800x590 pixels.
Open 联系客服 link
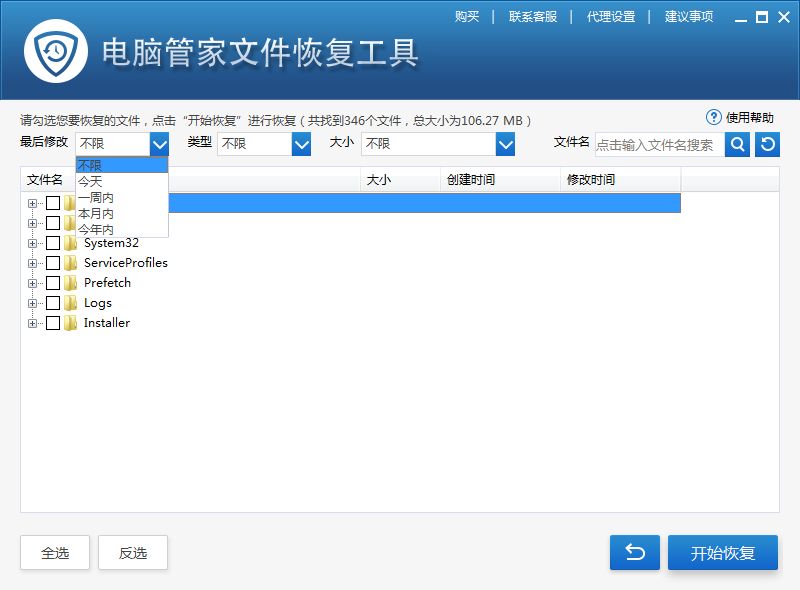(x=533, y=17)
